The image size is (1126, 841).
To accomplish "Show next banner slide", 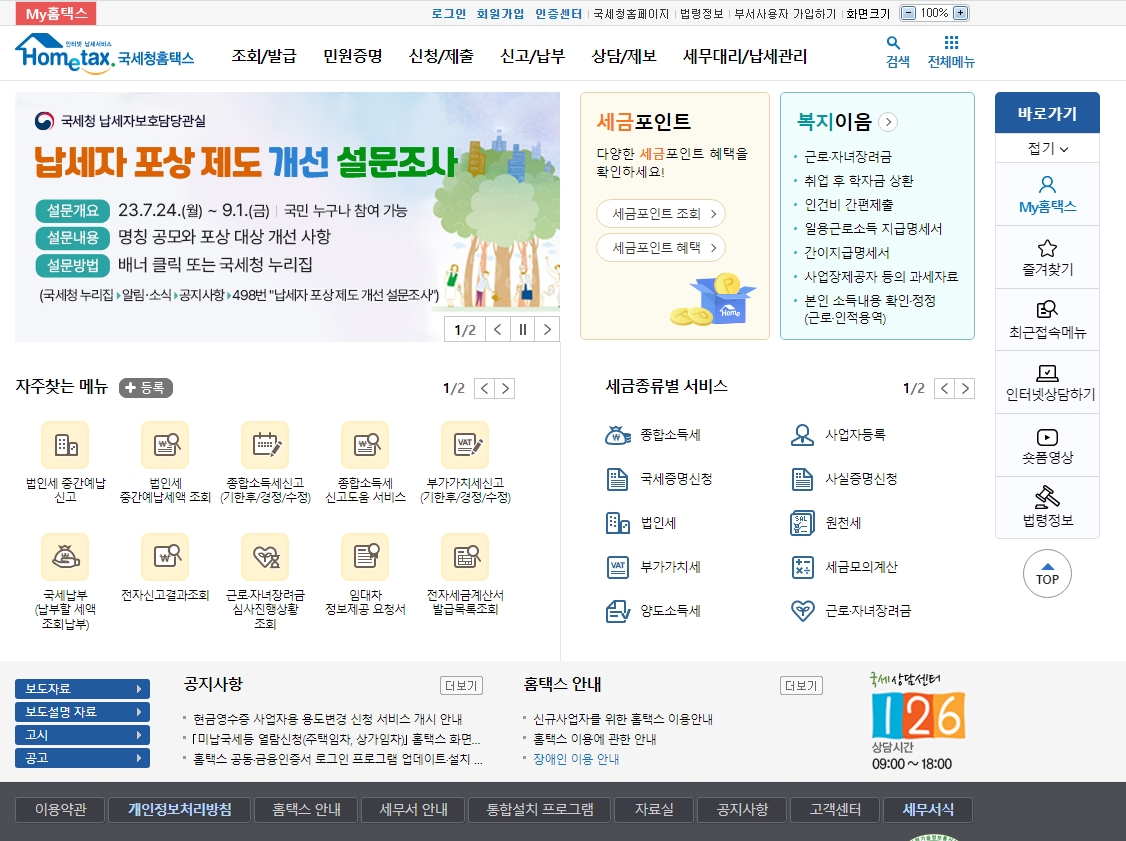I will [x=547, y=330].
